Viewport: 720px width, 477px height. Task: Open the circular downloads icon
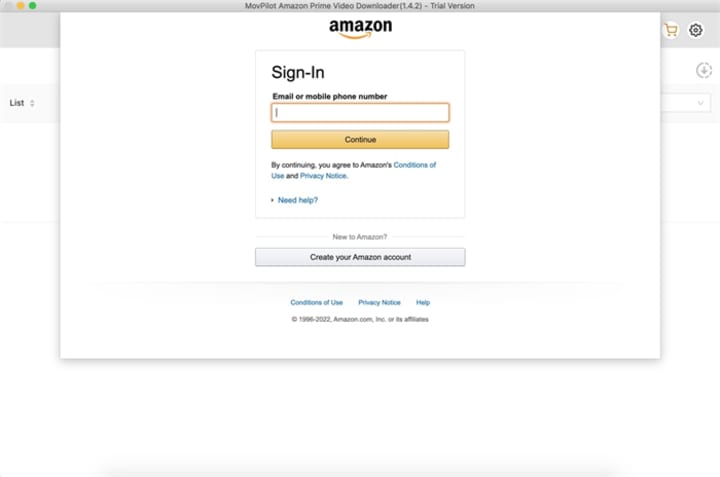click(x=703, y=70)
